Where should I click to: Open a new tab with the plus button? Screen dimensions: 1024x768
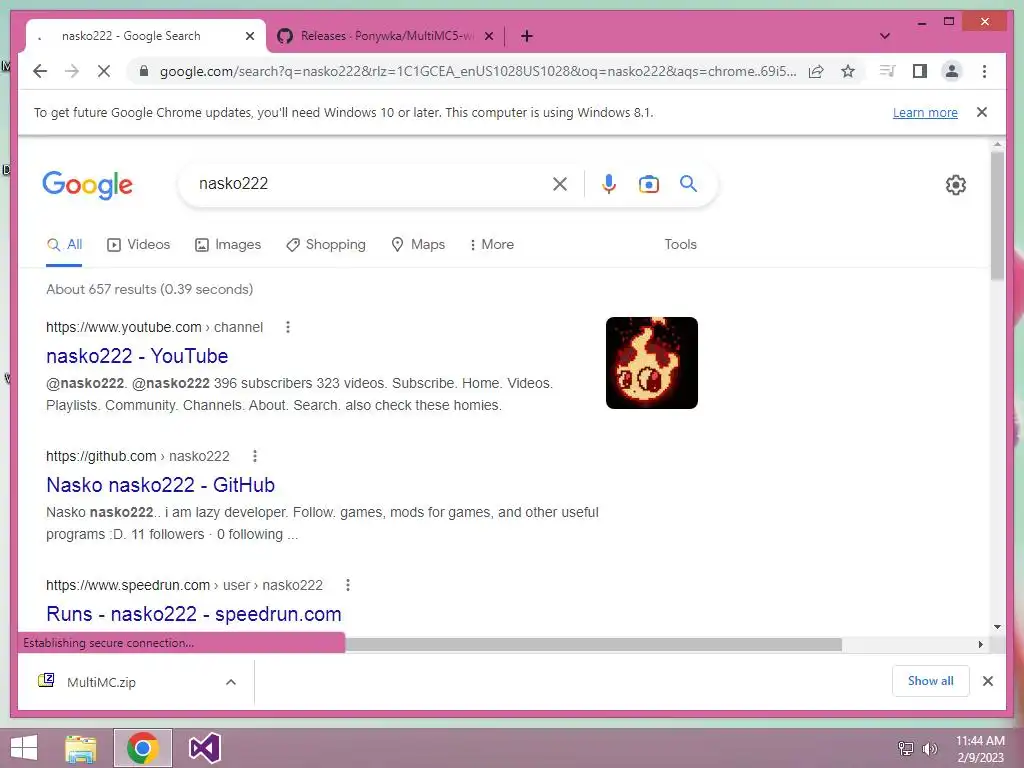click(527, 36)
